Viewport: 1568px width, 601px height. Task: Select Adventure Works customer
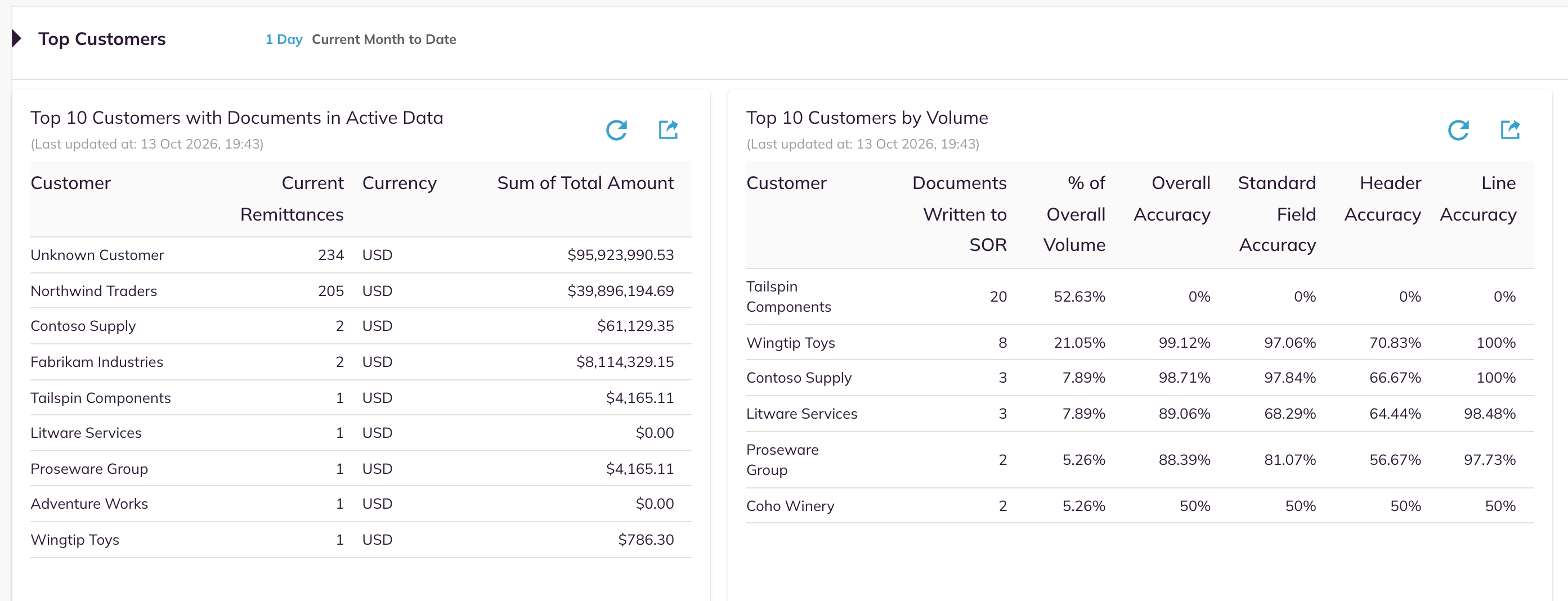89,504
